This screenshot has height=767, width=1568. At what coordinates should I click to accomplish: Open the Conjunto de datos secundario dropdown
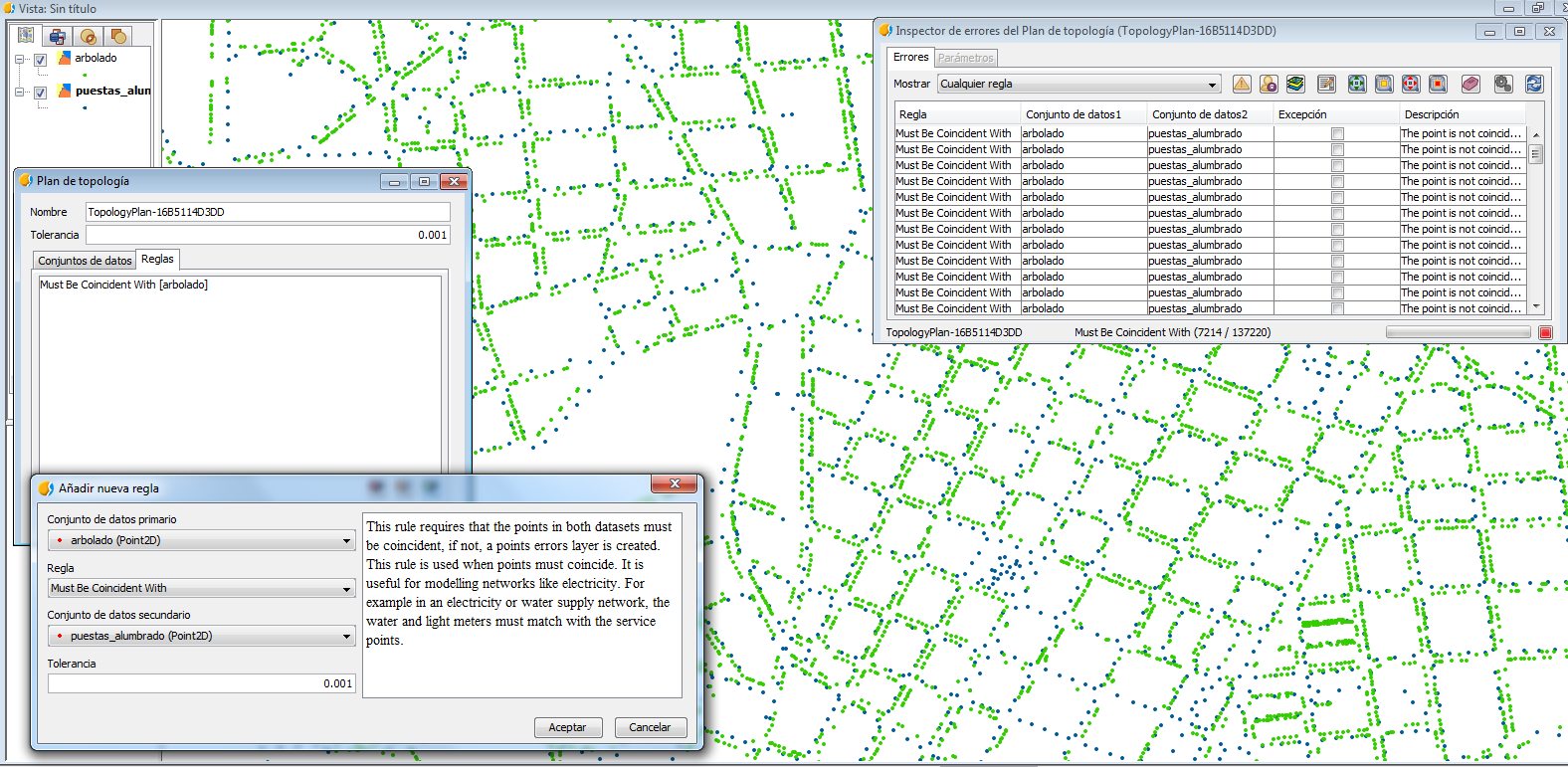[x=201, y=637]
